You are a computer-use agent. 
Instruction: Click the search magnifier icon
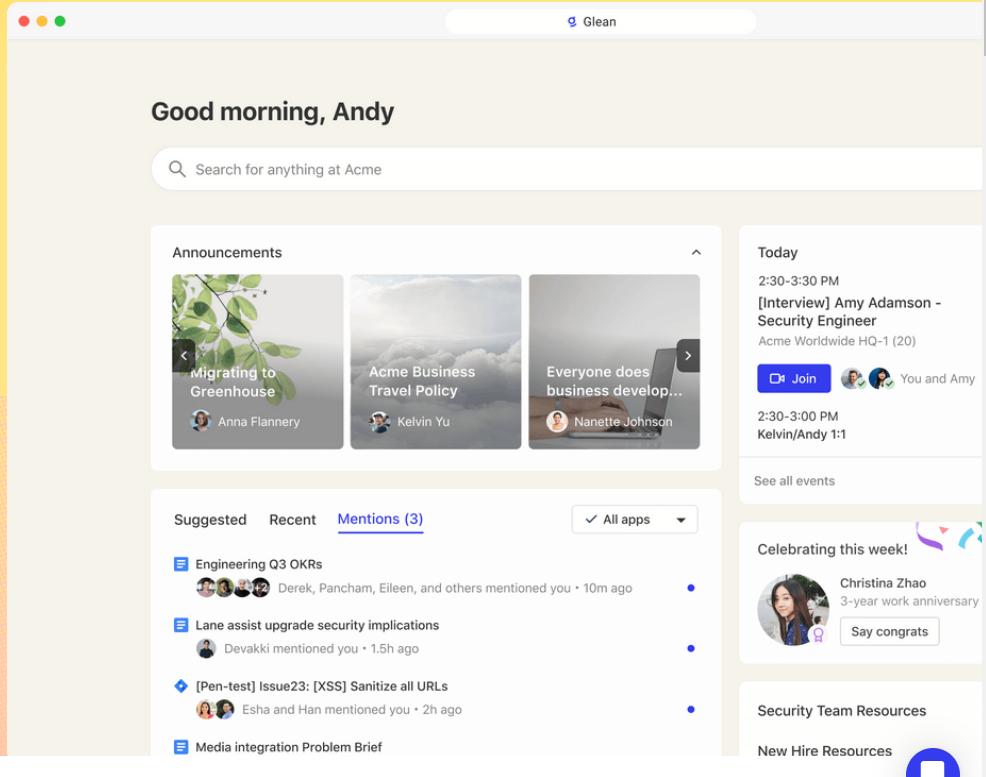(x=177, y=169)
